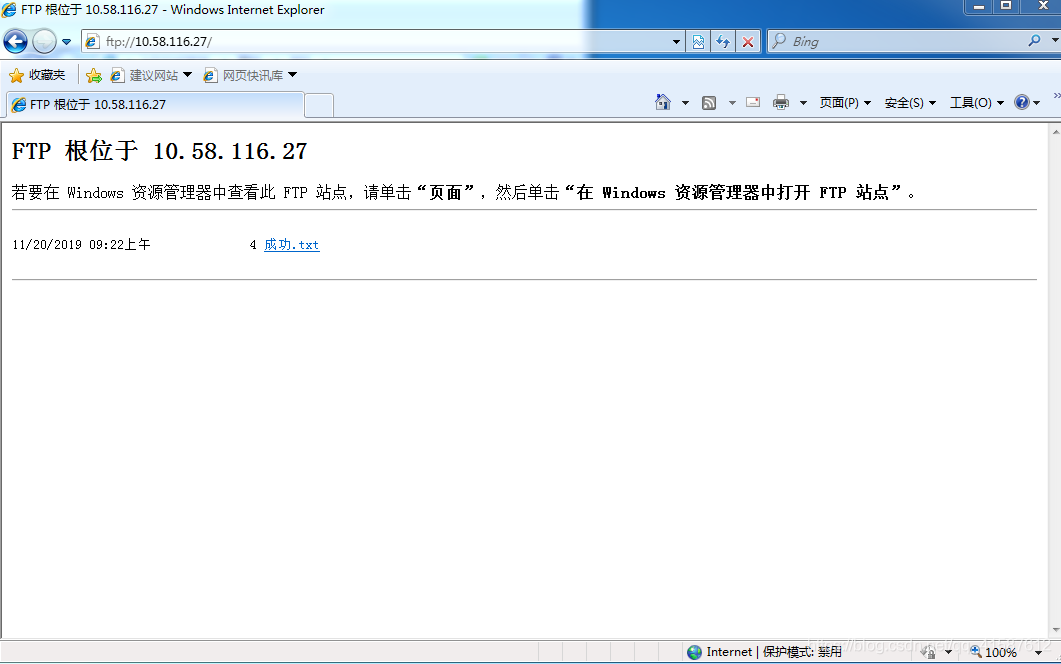Expand command bar overflow chevron
This screenshot has width=1061, height=664.
click(x=1056, y=95)
